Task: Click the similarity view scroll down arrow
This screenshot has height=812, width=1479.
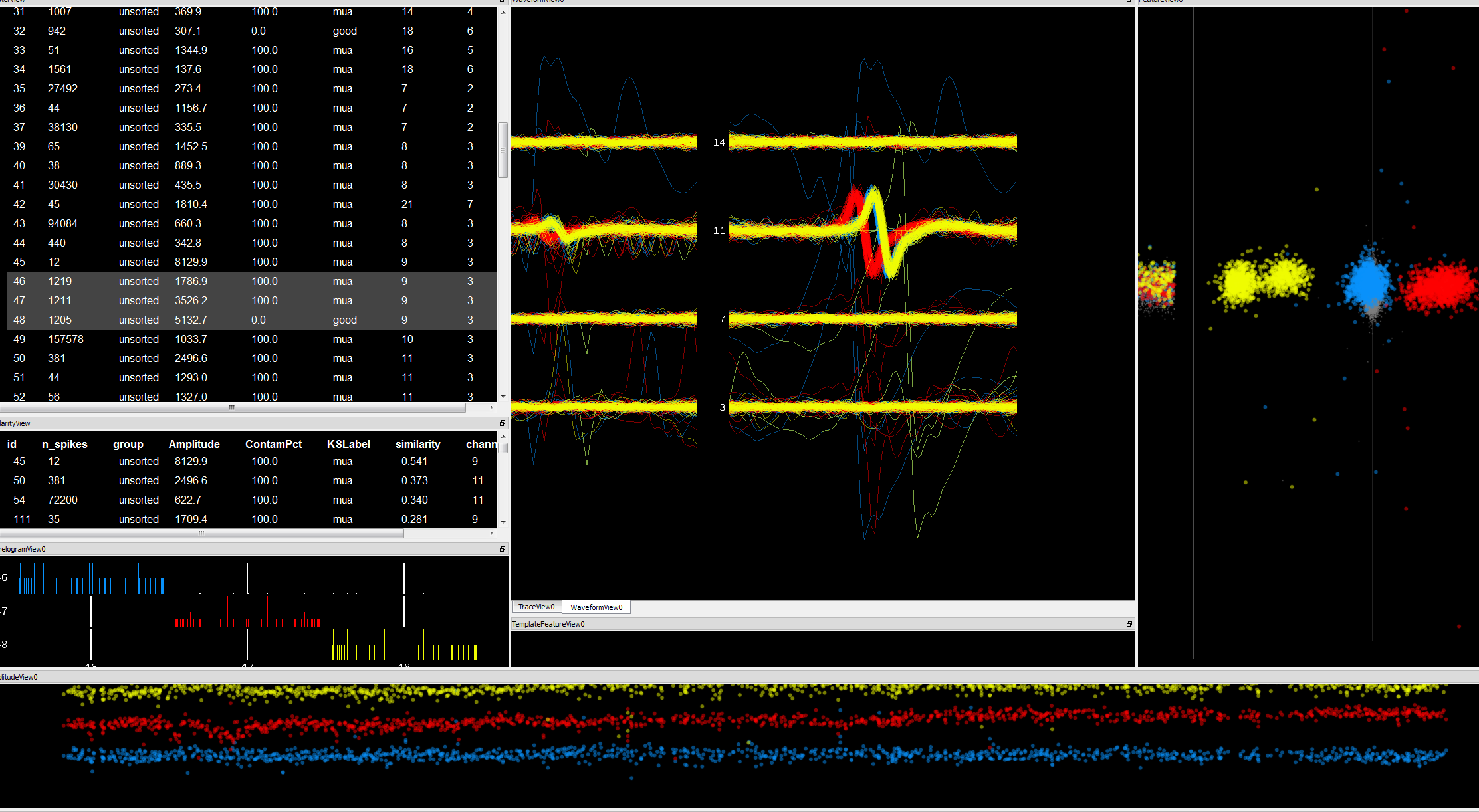Action: click(503, 522)
